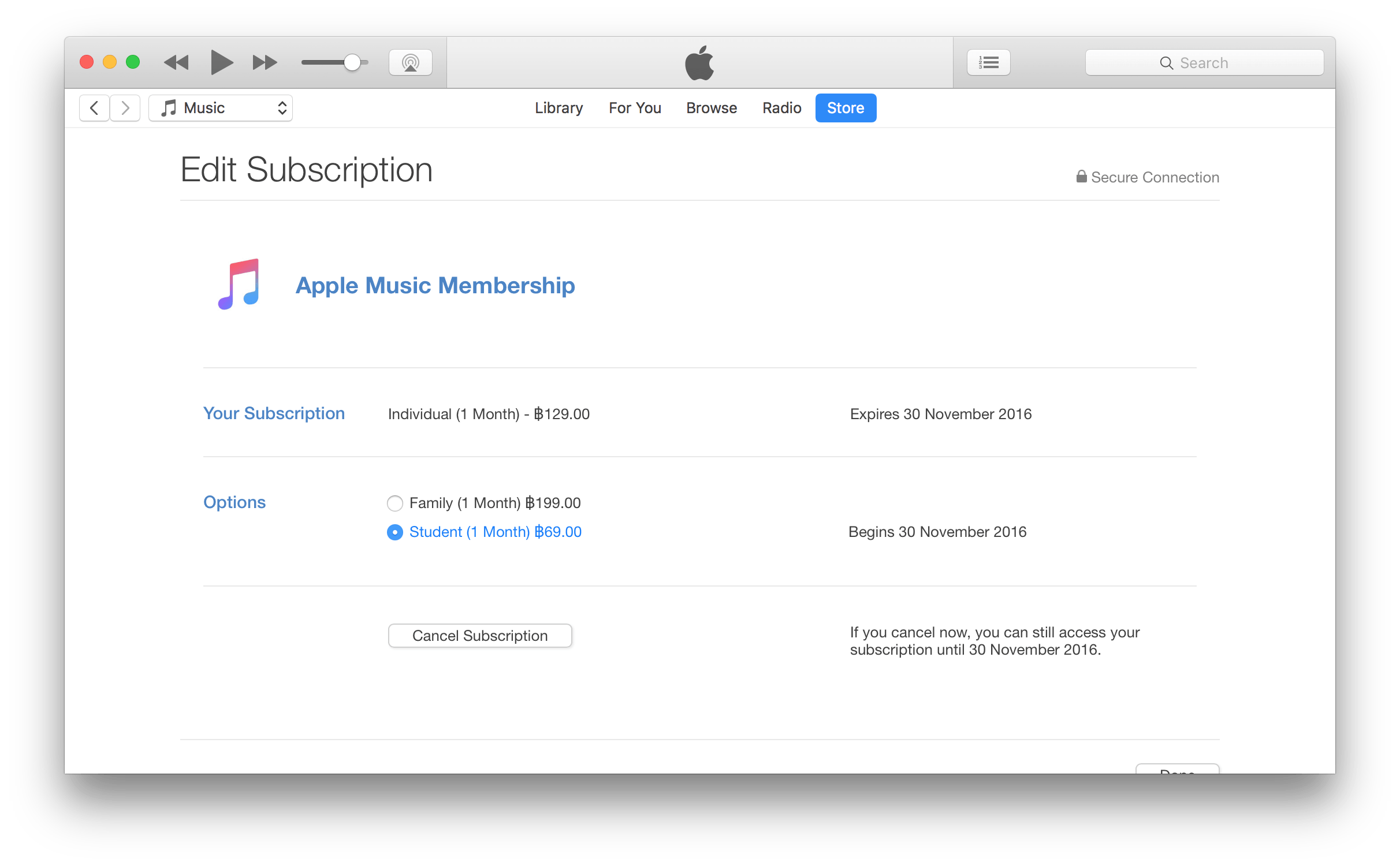Click the 'If you cancel now' notice text

[x=995, y=641]
